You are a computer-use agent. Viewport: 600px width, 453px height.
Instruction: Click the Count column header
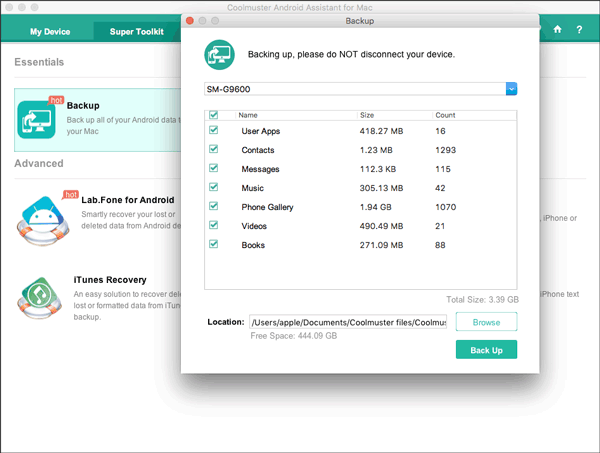[445, 115]
